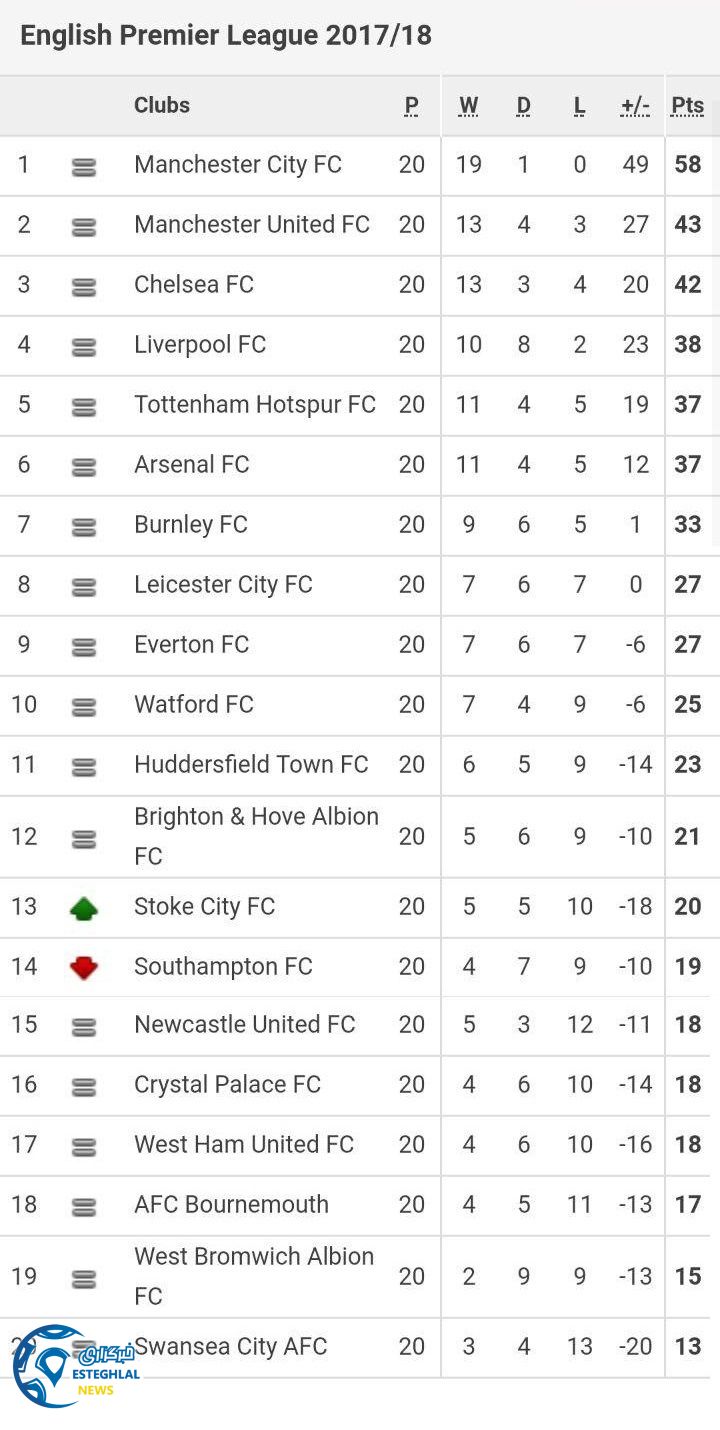
Task: Click the +/- goal difference header
Action: (635, 106)
